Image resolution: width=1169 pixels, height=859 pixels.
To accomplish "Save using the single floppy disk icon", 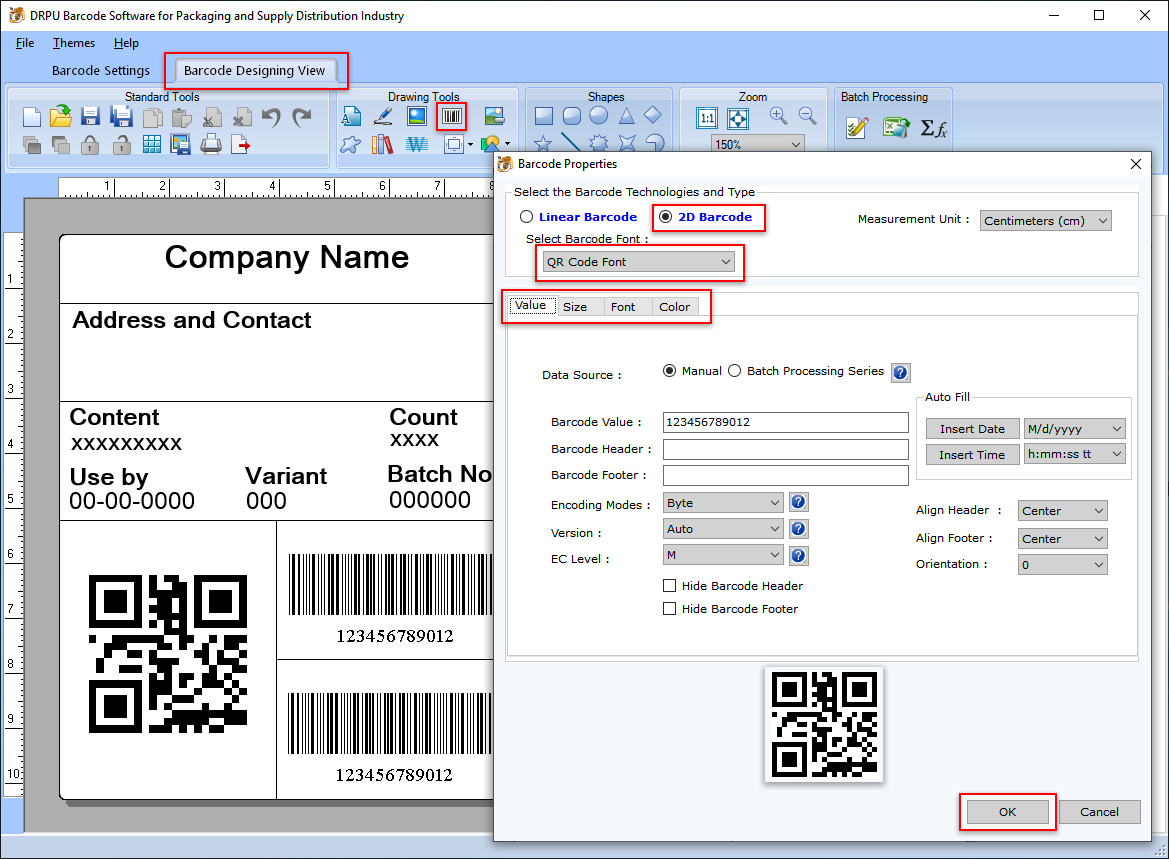I will coord(90,117).
